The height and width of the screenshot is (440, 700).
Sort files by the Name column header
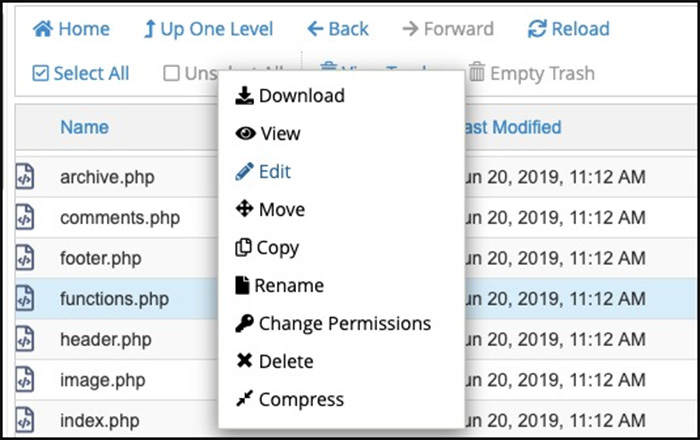[84, 127]
